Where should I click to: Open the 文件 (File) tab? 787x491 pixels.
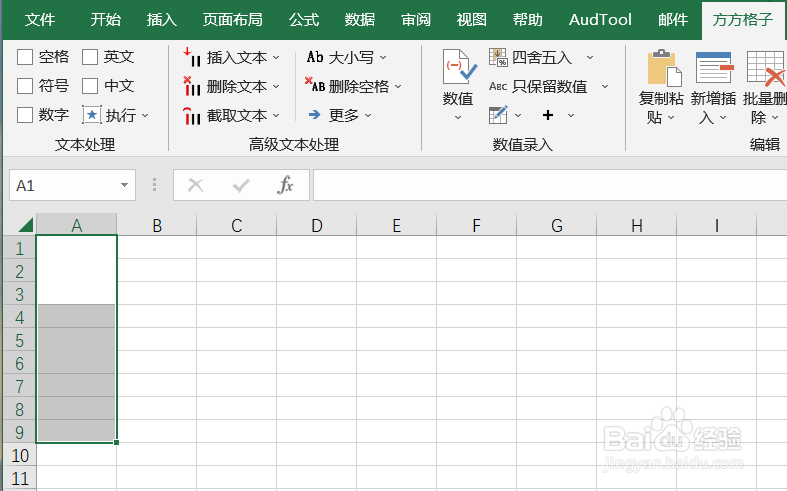(x=40, y=20)
